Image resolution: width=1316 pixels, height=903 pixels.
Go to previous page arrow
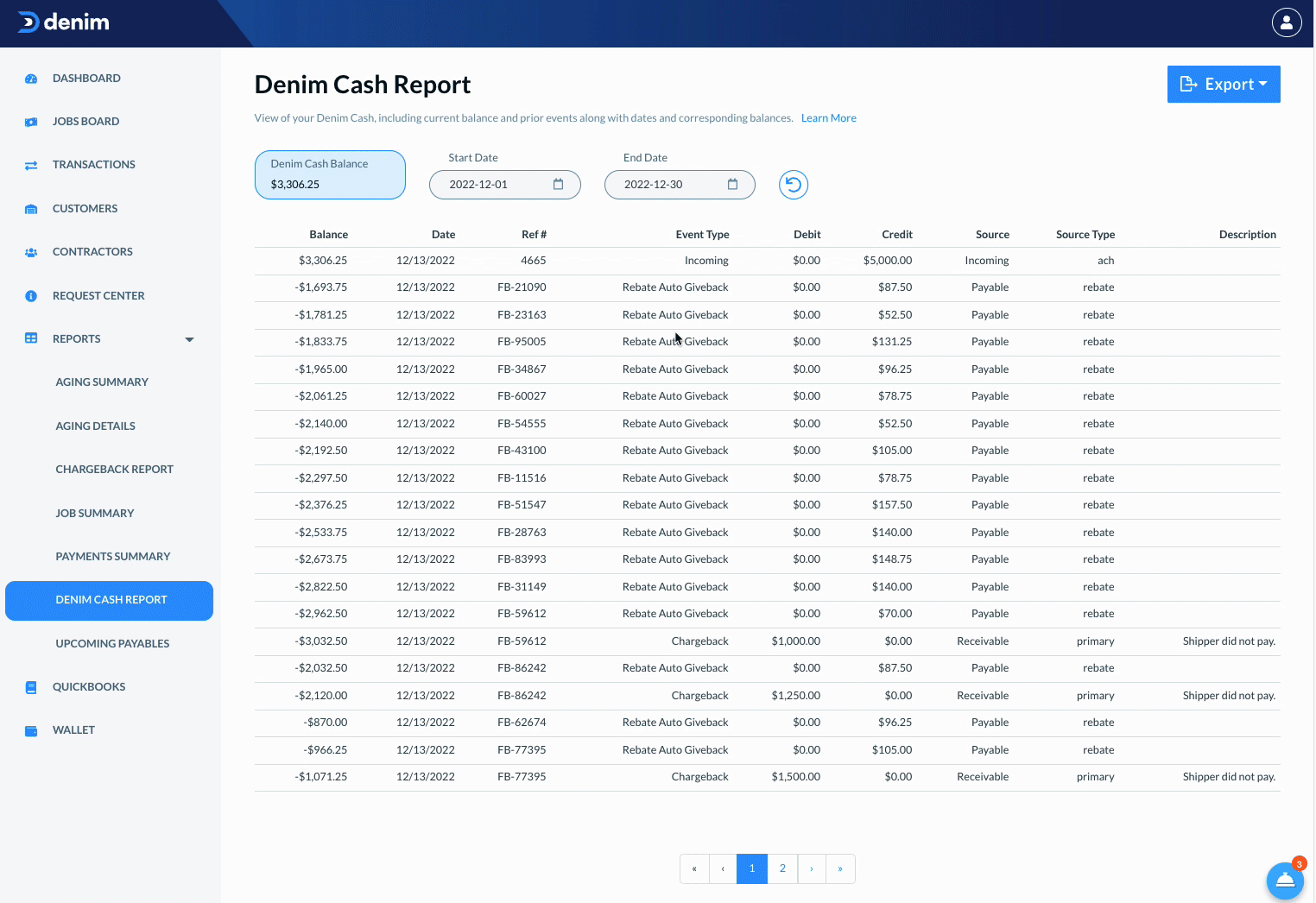(723, 868)
